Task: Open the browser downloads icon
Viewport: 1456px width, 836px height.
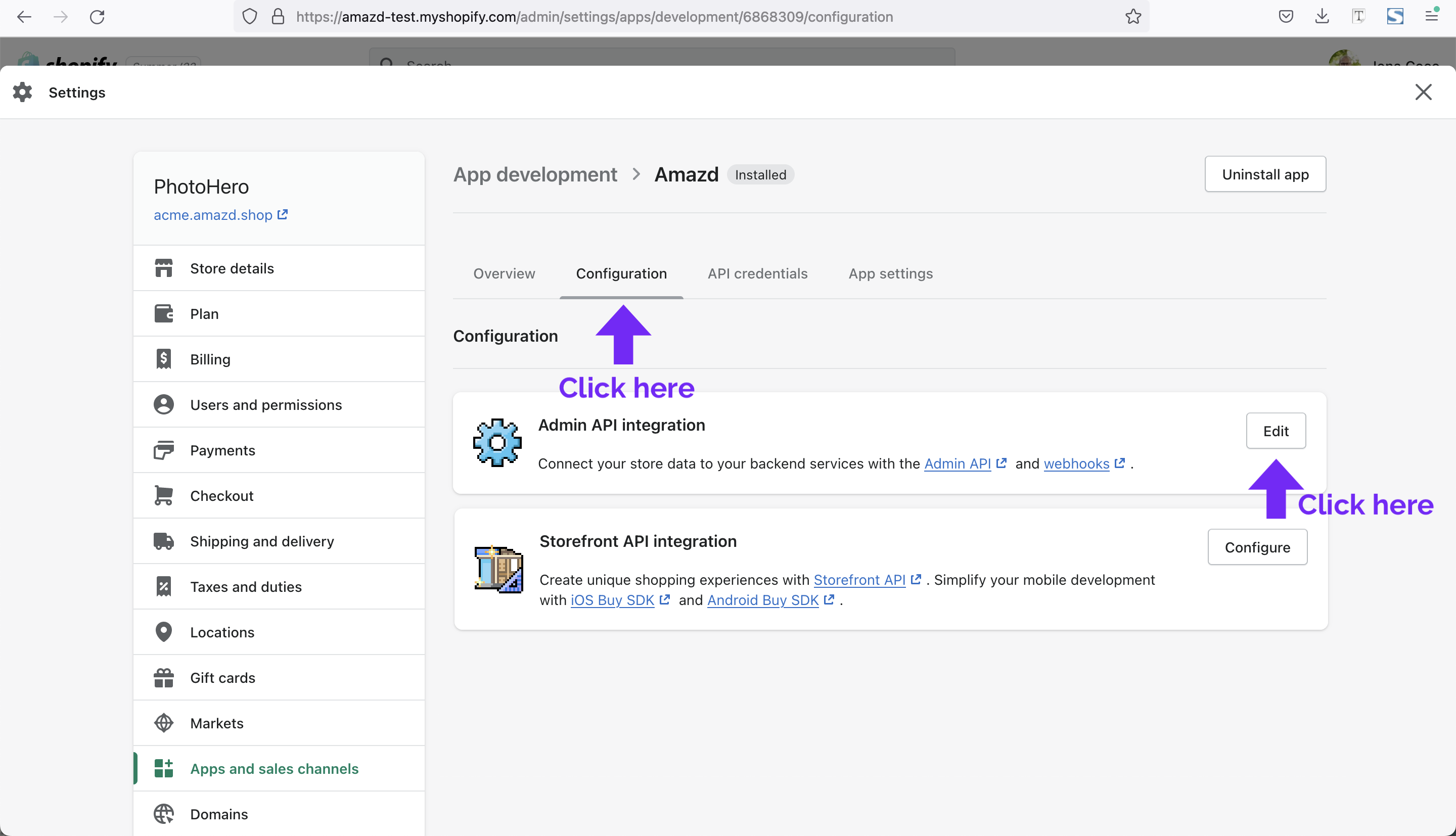Action: coord(1322,17)
